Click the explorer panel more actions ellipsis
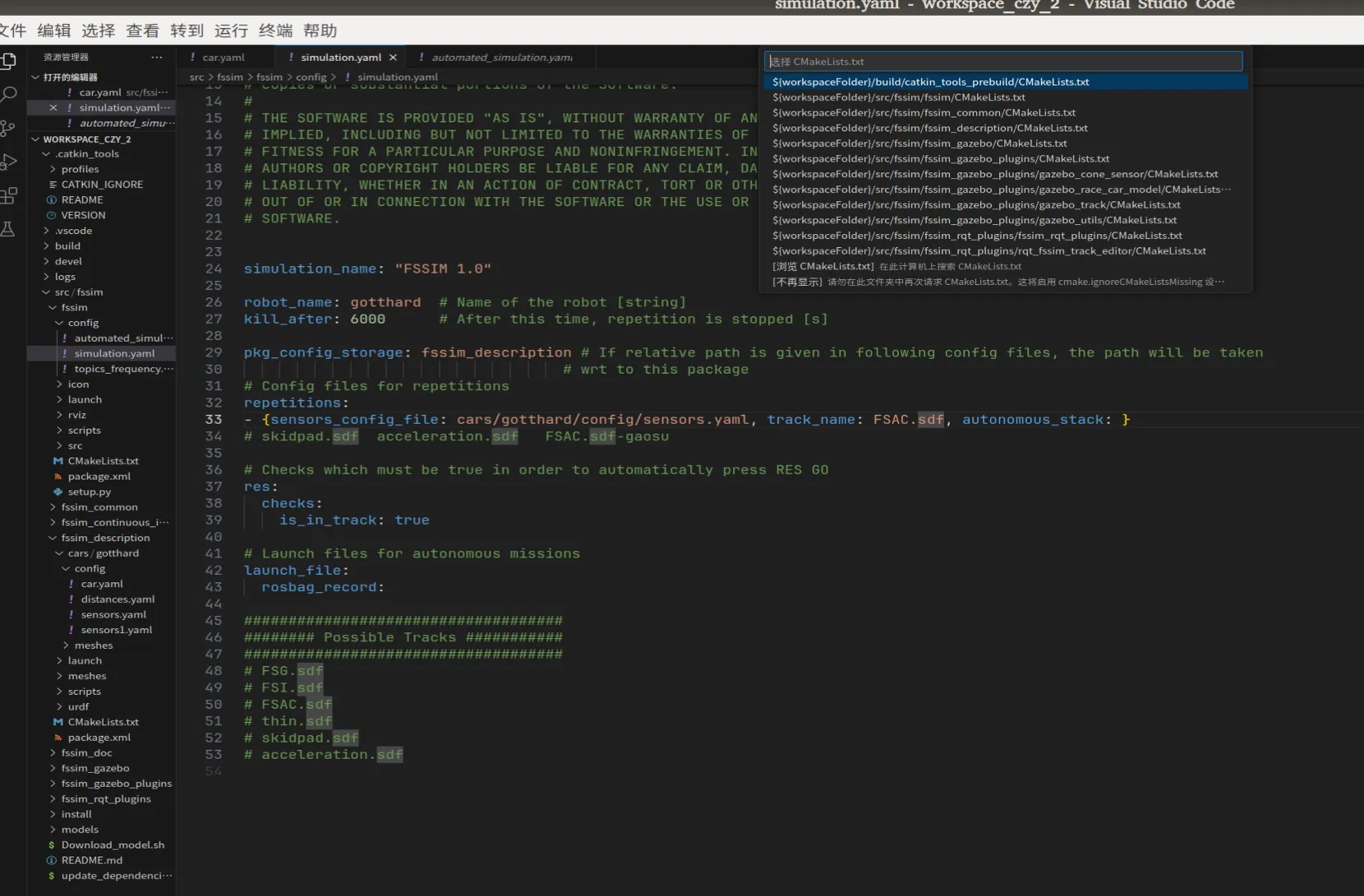 click(x=157, y=57)
